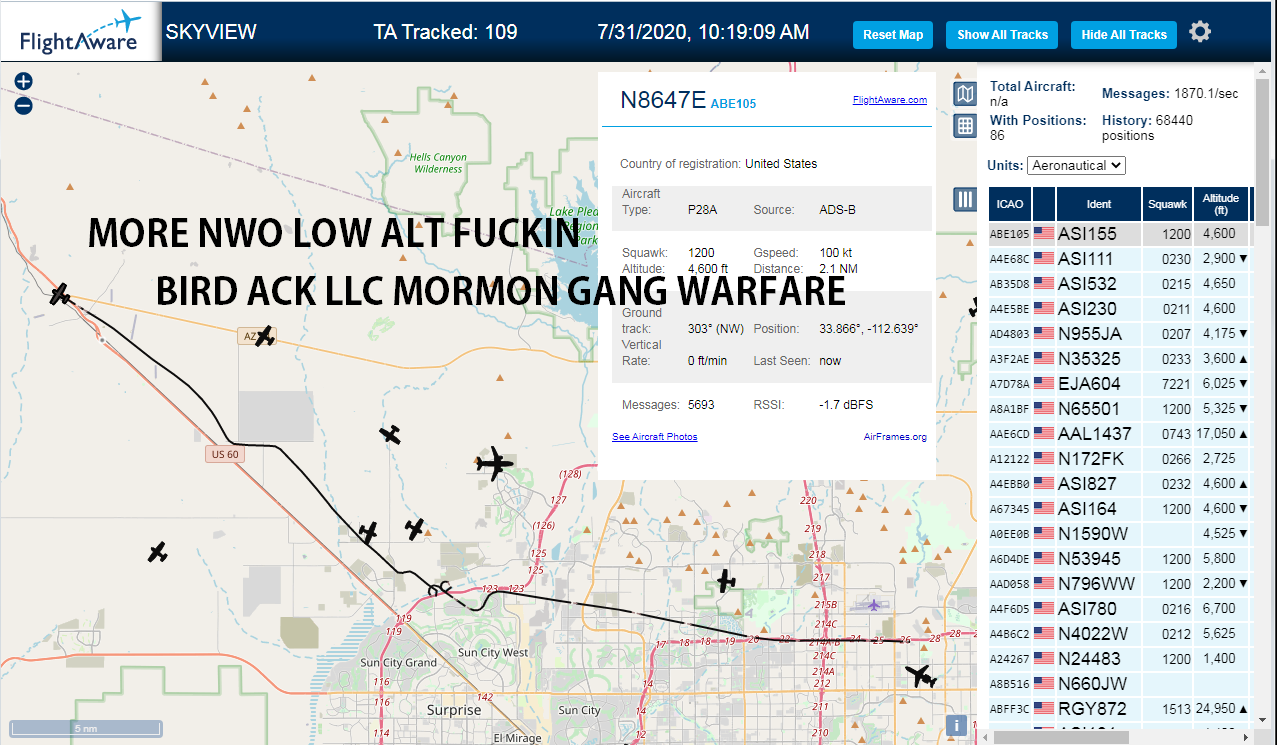This screenshot has width=1277, height=745.
Task: Select the N53945 aircraft row
Action: [1119, 559]
